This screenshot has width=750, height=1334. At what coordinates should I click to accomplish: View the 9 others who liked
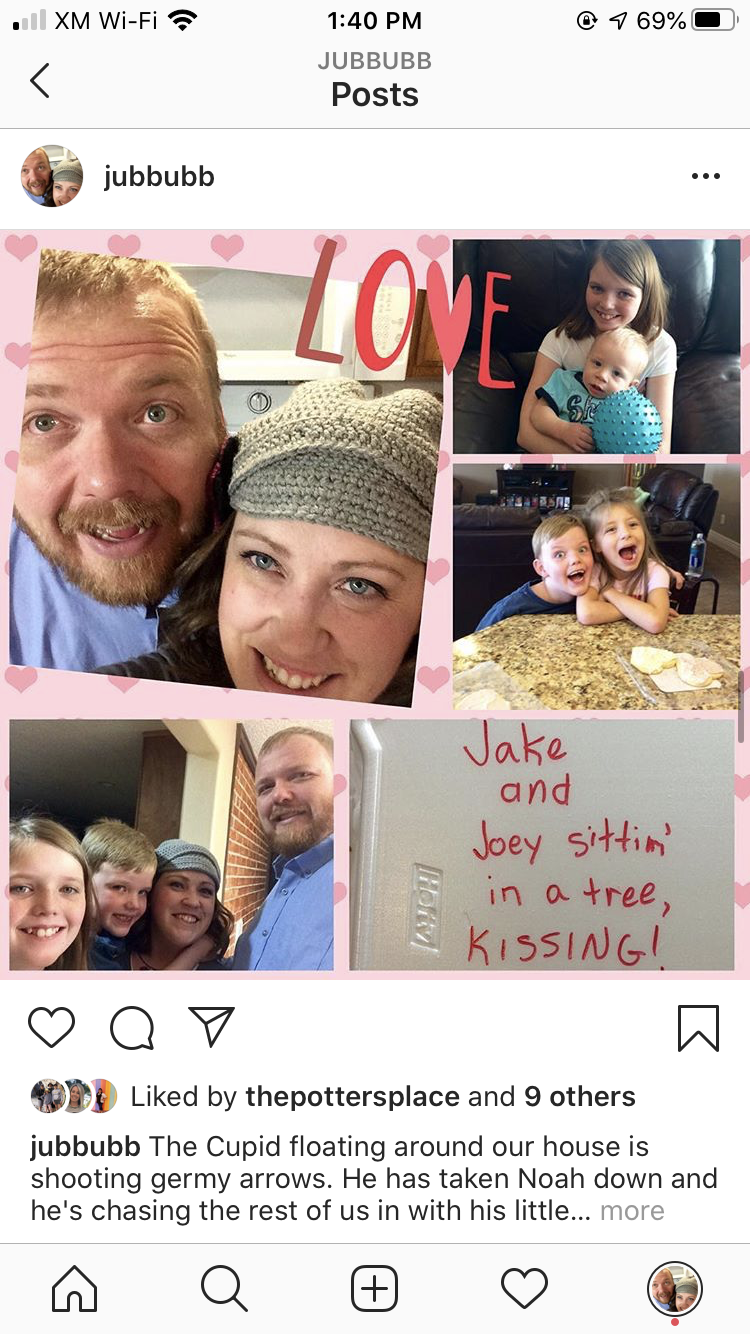point(580,1097)
